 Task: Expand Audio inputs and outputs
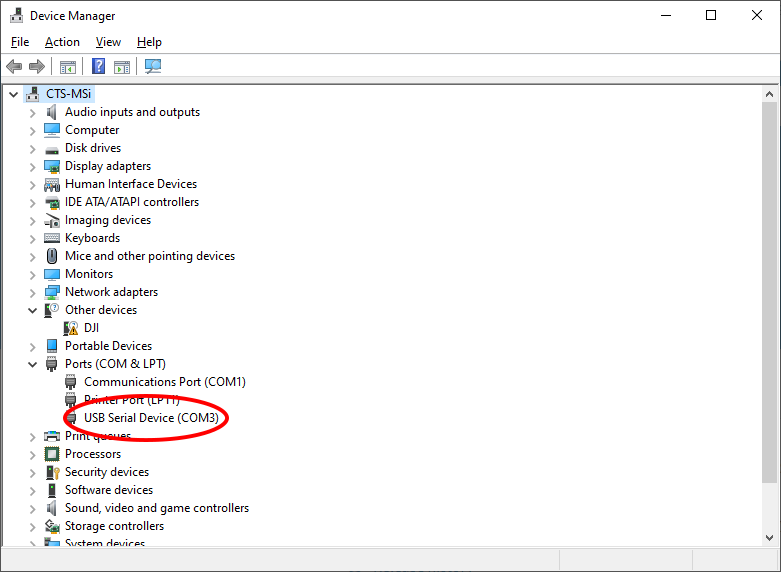pyautogui.click(x=32, y=113)
